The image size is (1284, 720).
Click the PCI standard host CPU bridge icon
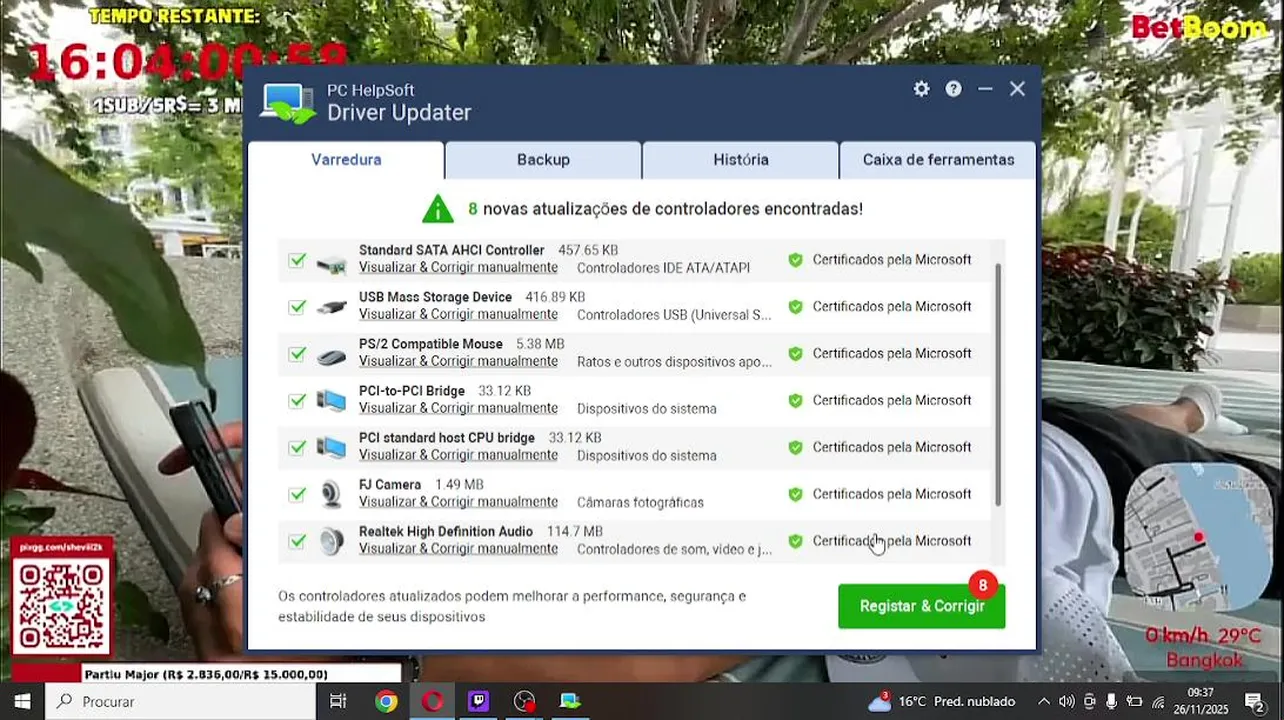click(331, 448)
